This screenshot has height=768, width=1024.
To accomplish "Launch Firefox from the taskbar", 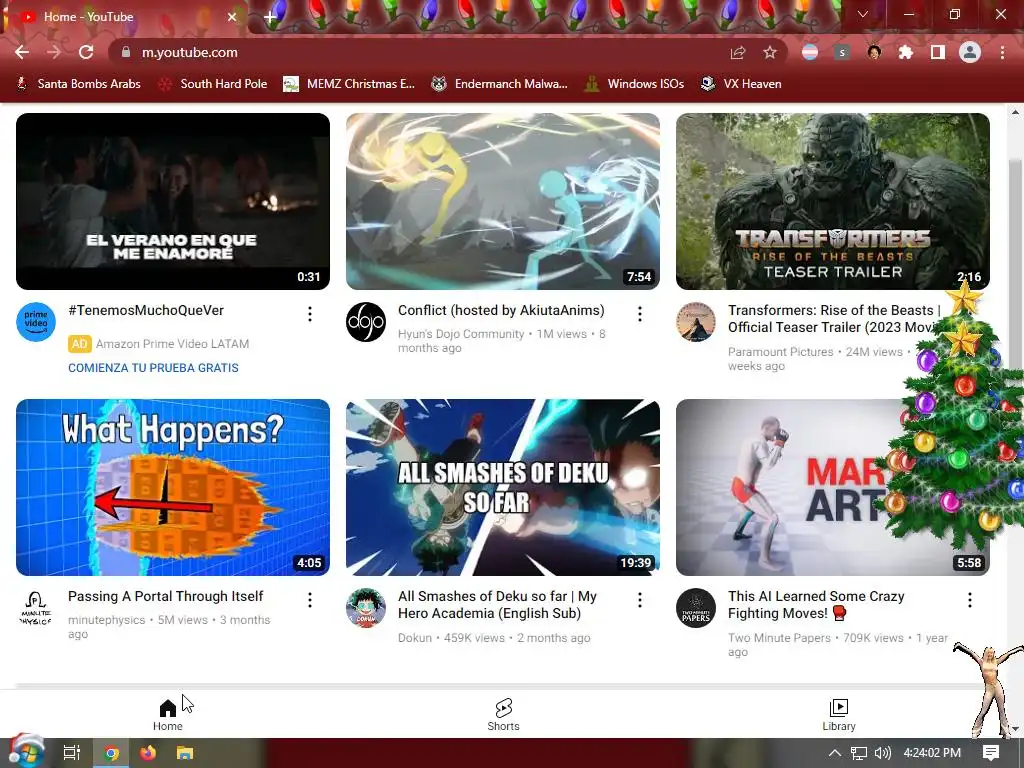I will click(148, 753).
